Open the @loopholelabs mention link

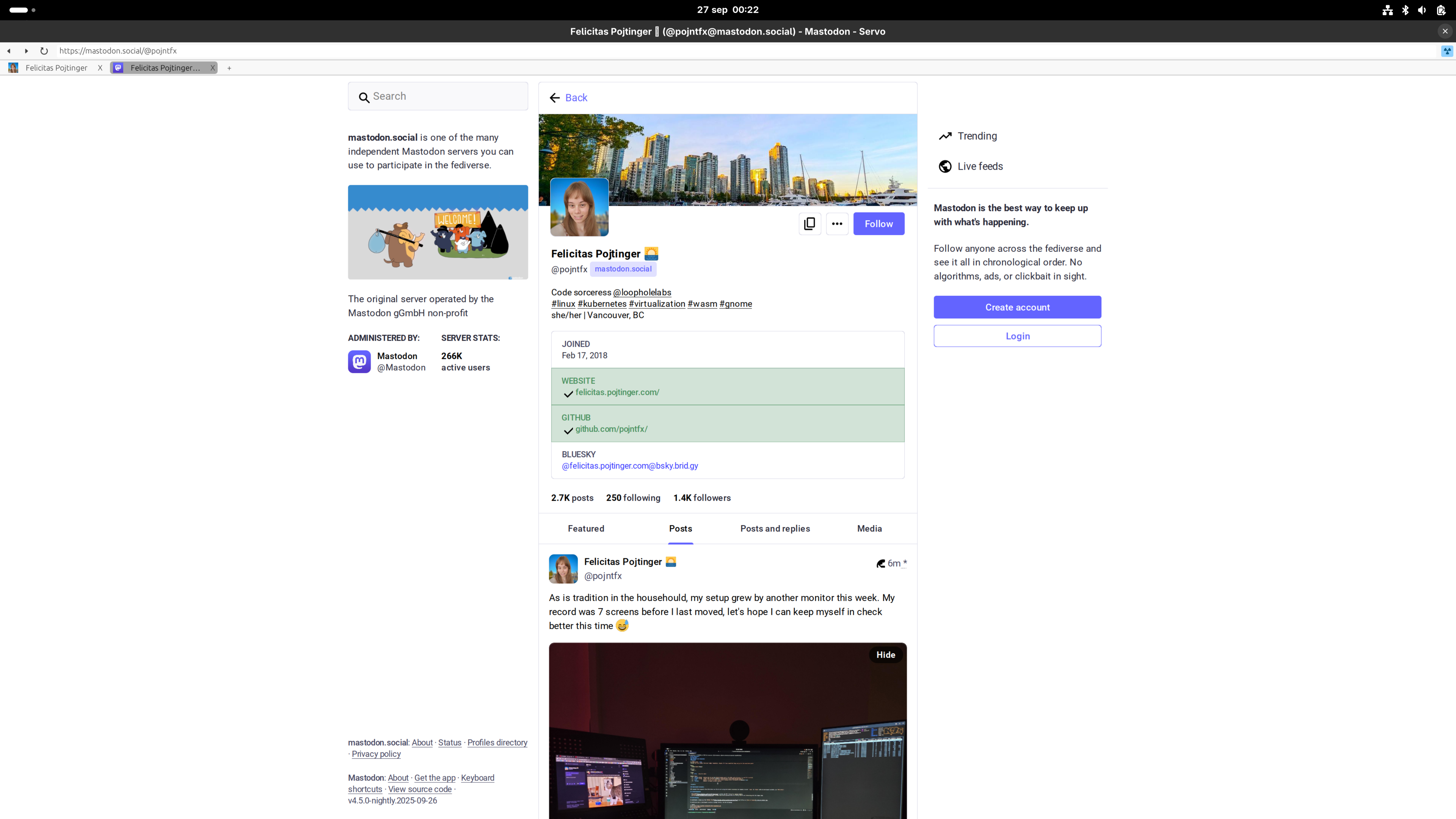click(642, 292)
